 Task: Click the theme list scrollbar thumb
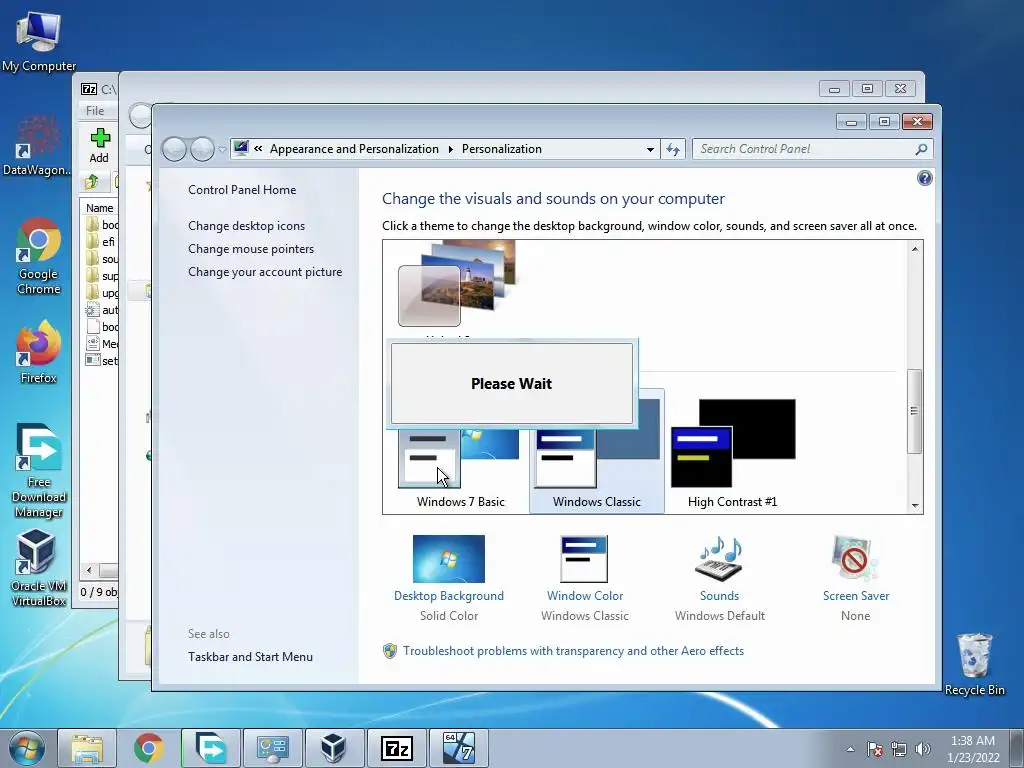(x=914, y=411)
